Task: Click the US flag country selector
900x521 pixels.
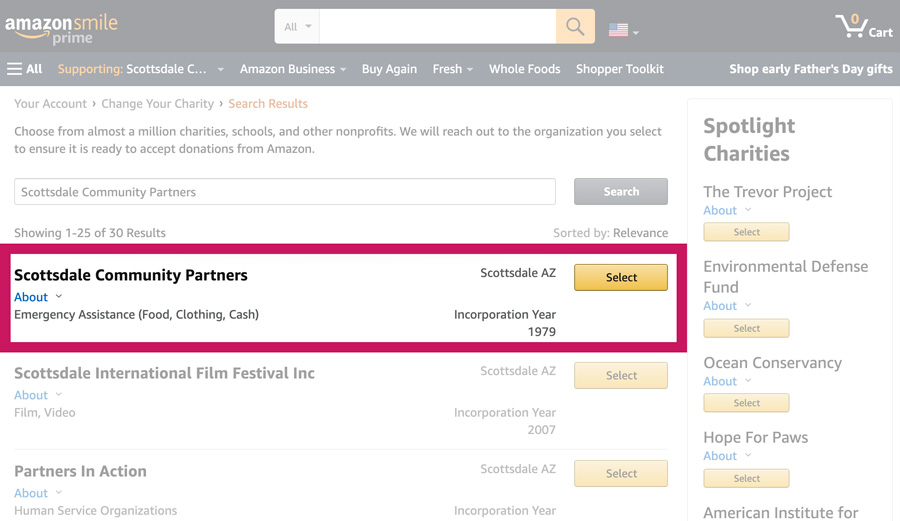Action: coord(623,30)
